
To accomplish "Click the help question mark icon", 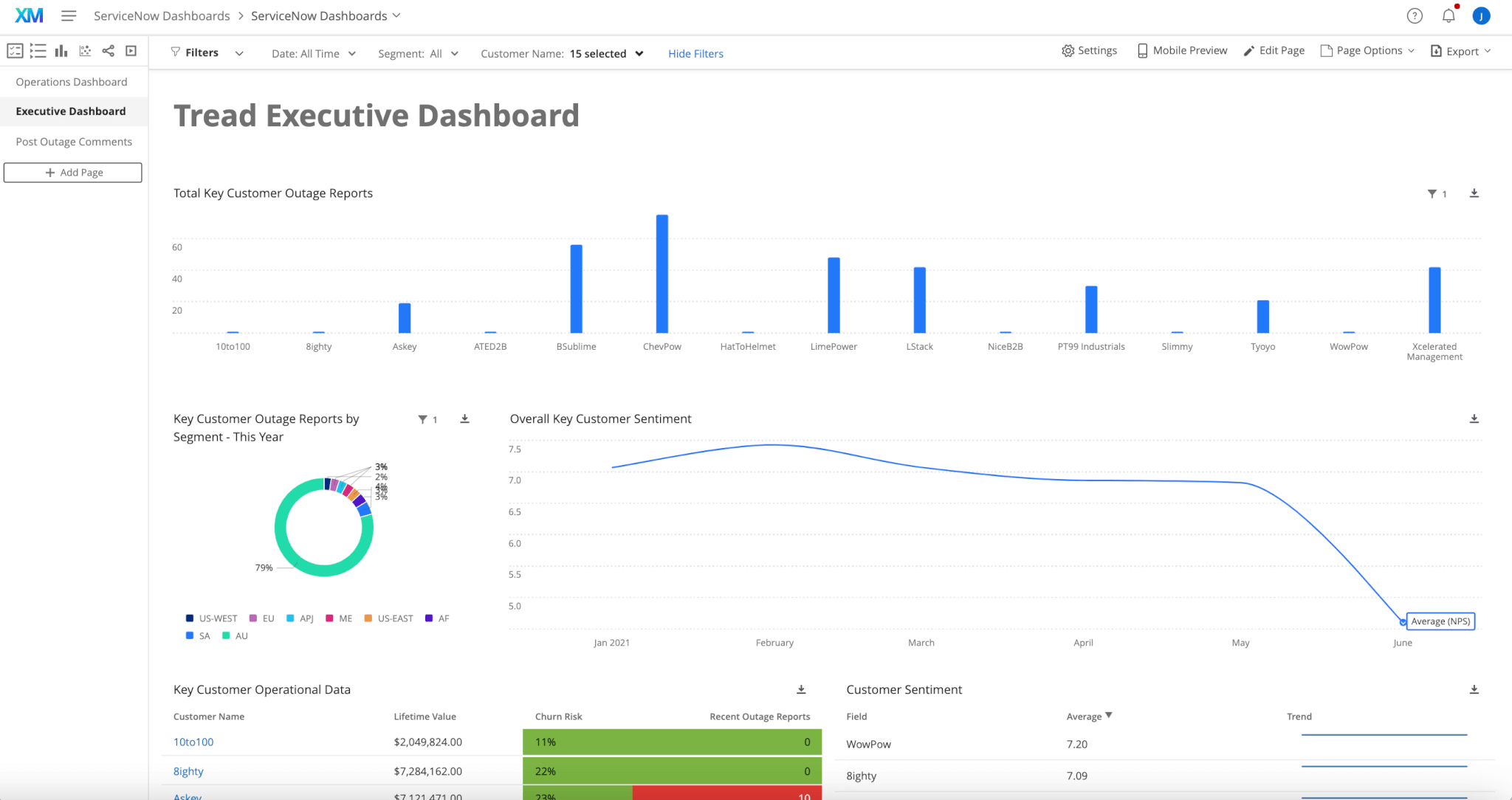I will pyautogui.click(x=1415, y=15).
